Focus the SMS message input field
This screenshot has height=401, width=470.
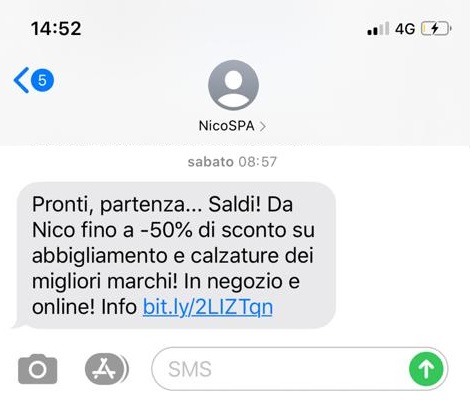[x=300, y=369]
